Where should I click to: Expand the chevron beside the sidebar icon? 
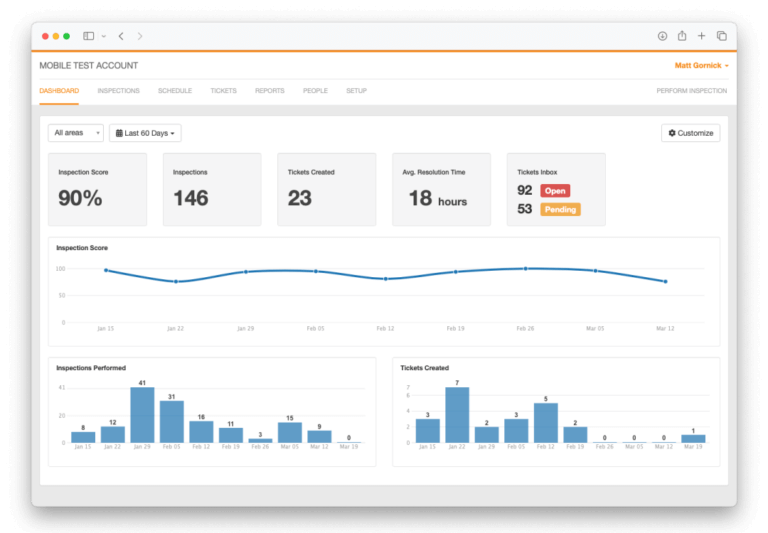103,36
